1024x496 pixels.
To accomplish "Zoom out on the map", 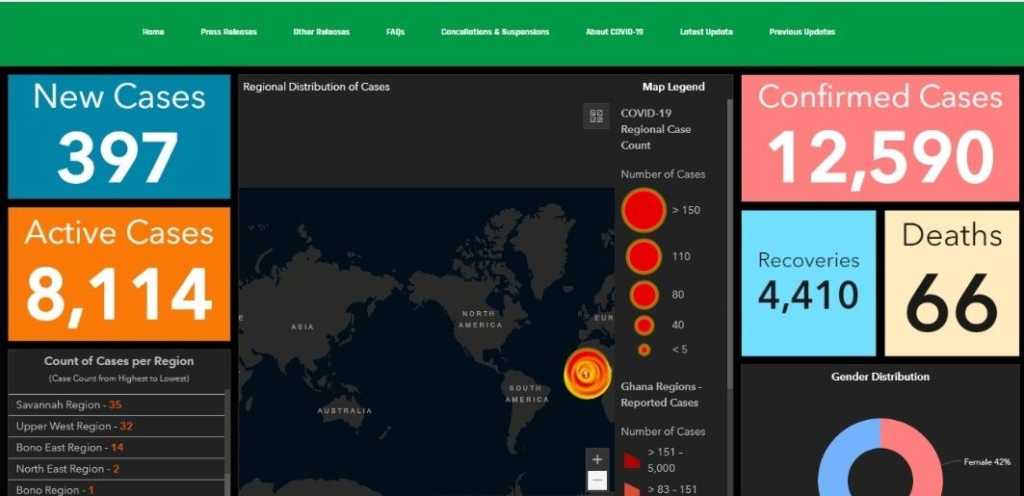I will [x=597, y=482].
